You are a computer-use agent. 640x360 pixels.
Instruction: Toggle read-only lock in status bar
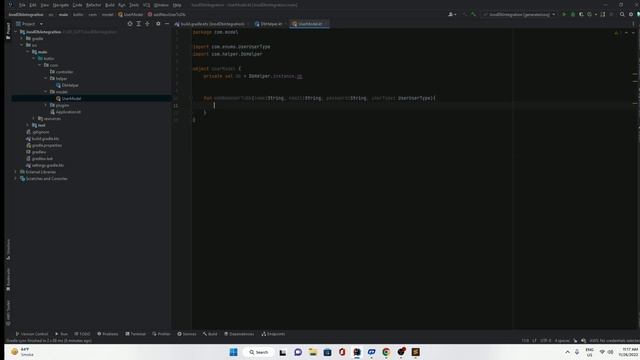coord(575,340)
